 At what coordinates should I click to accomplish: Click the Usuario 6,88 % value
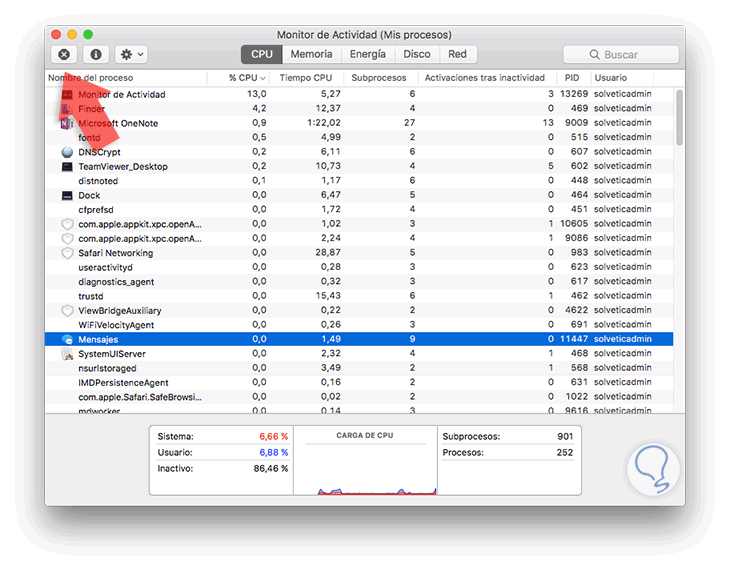click(x=274, y=453)
